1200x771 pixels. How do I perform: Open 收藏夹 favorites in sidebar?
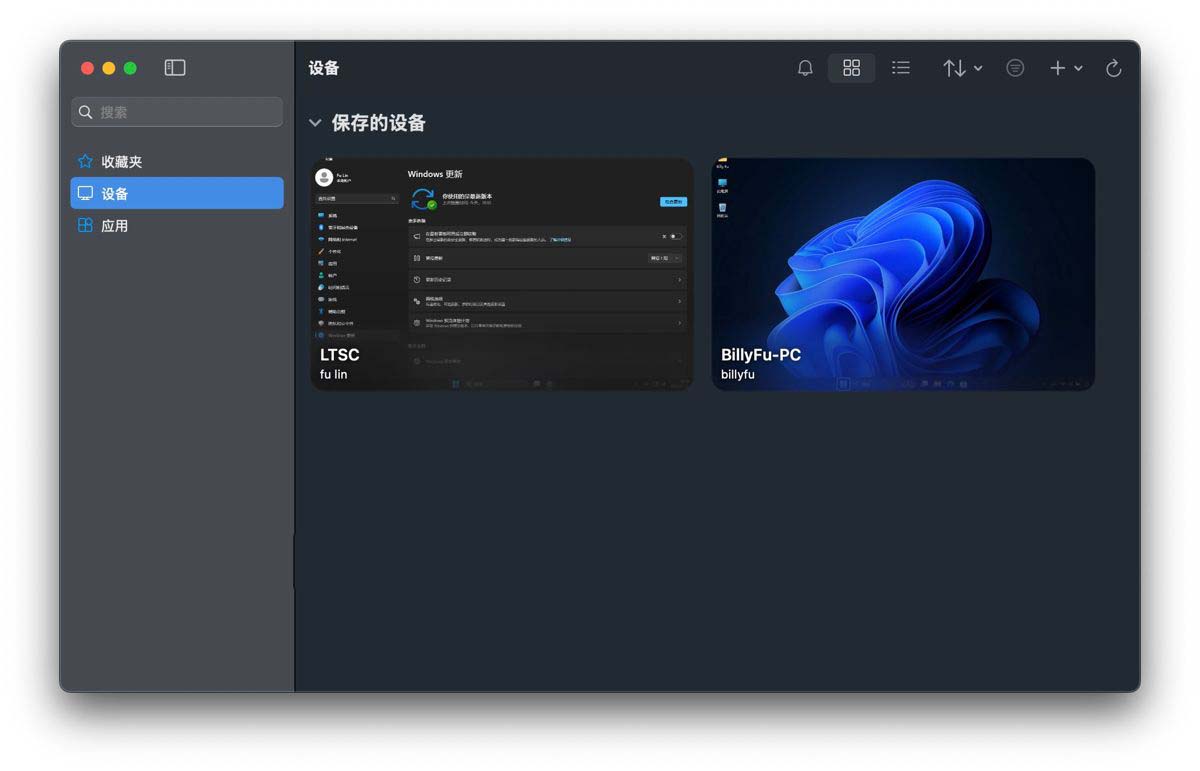tap(177, 161)
